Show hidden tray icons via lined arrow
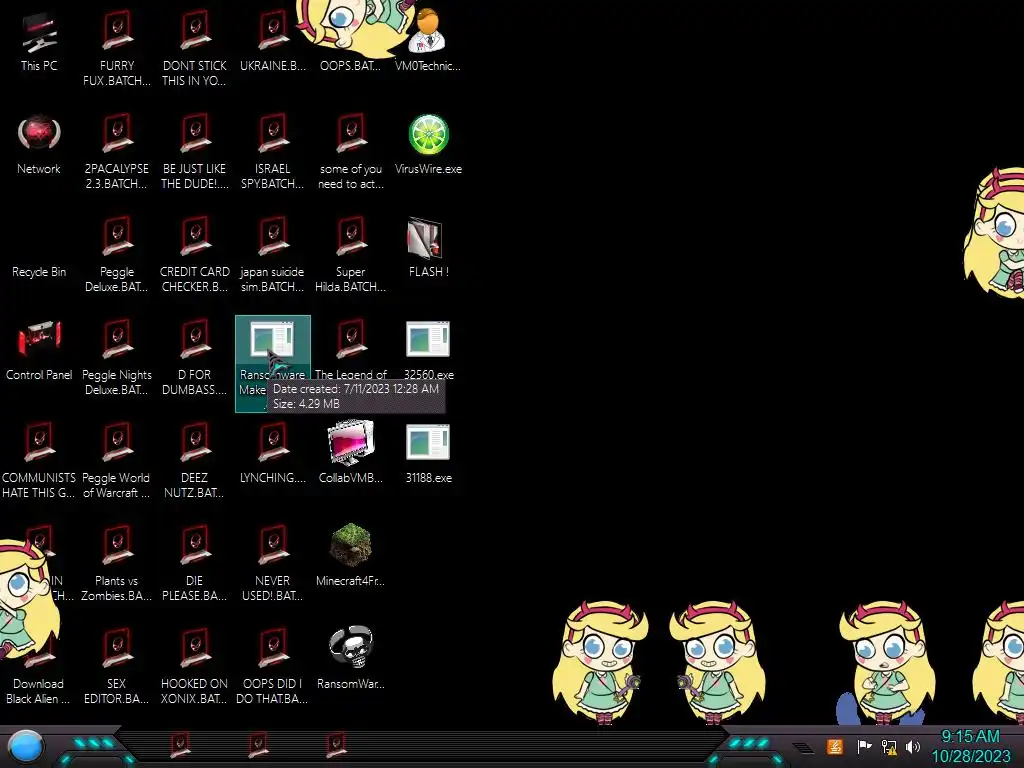 [803, 748]
